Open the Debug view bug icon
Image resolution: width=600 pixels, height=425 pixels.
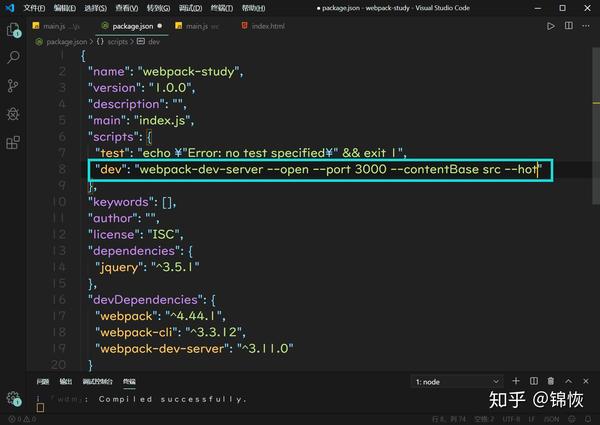click(x=13, y=114)
